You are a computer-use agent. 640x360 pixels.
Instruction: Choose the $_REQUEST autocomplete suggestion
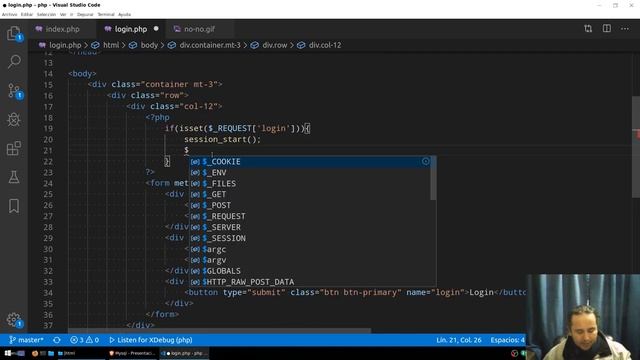pyautogui.click(x=309, y=216)
